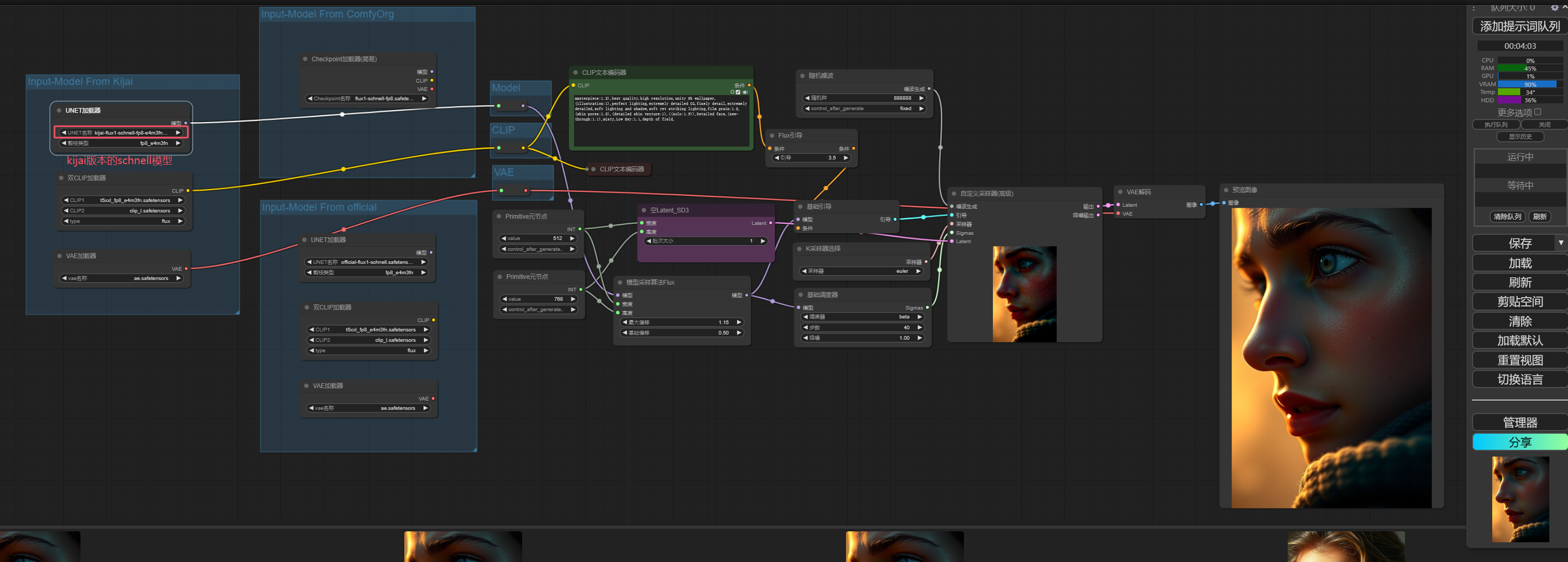1568x562 pixels.
Task: Open control_after_generate fixed dropdown
Action: click(x=864, y=109)
